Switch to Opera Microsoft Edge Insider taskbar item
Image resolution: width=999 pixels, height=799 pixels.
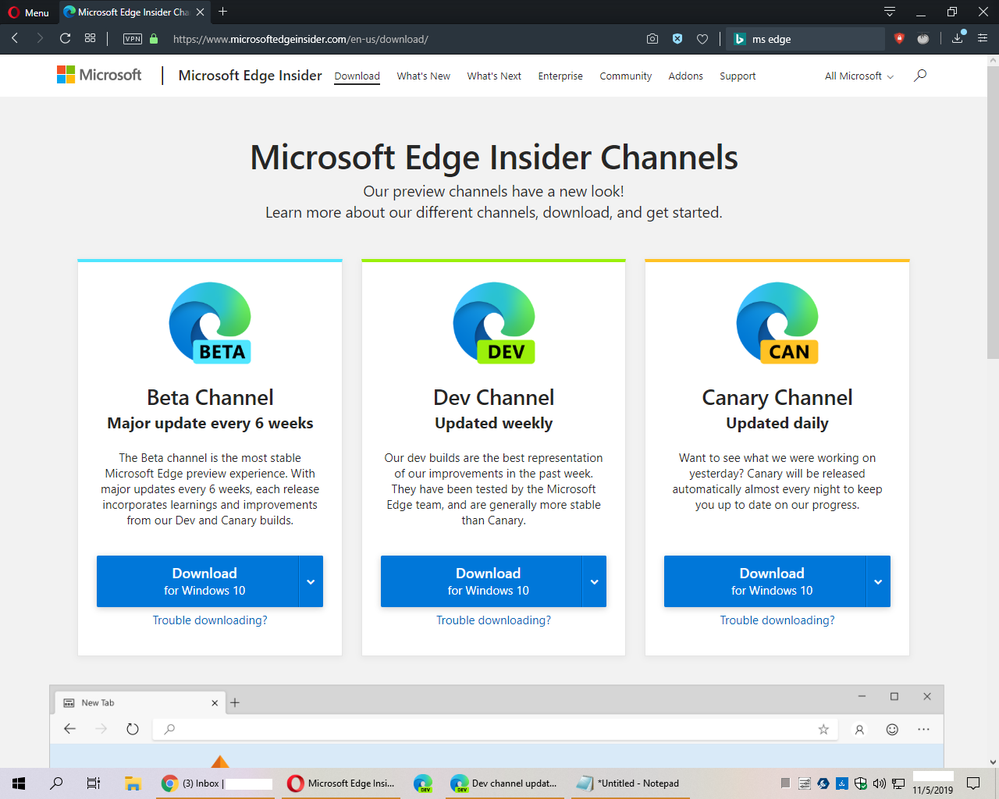click(x=341, y=783)
